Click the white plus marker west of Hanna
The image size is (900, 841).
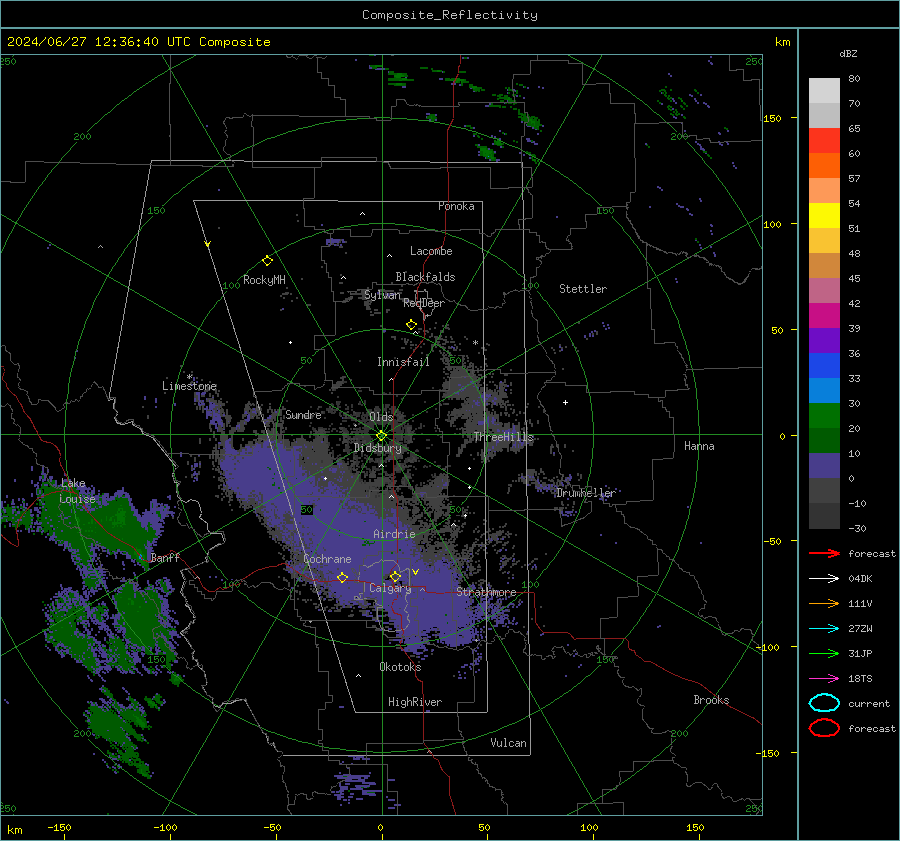pyautogui.click(x=565, y=402)
